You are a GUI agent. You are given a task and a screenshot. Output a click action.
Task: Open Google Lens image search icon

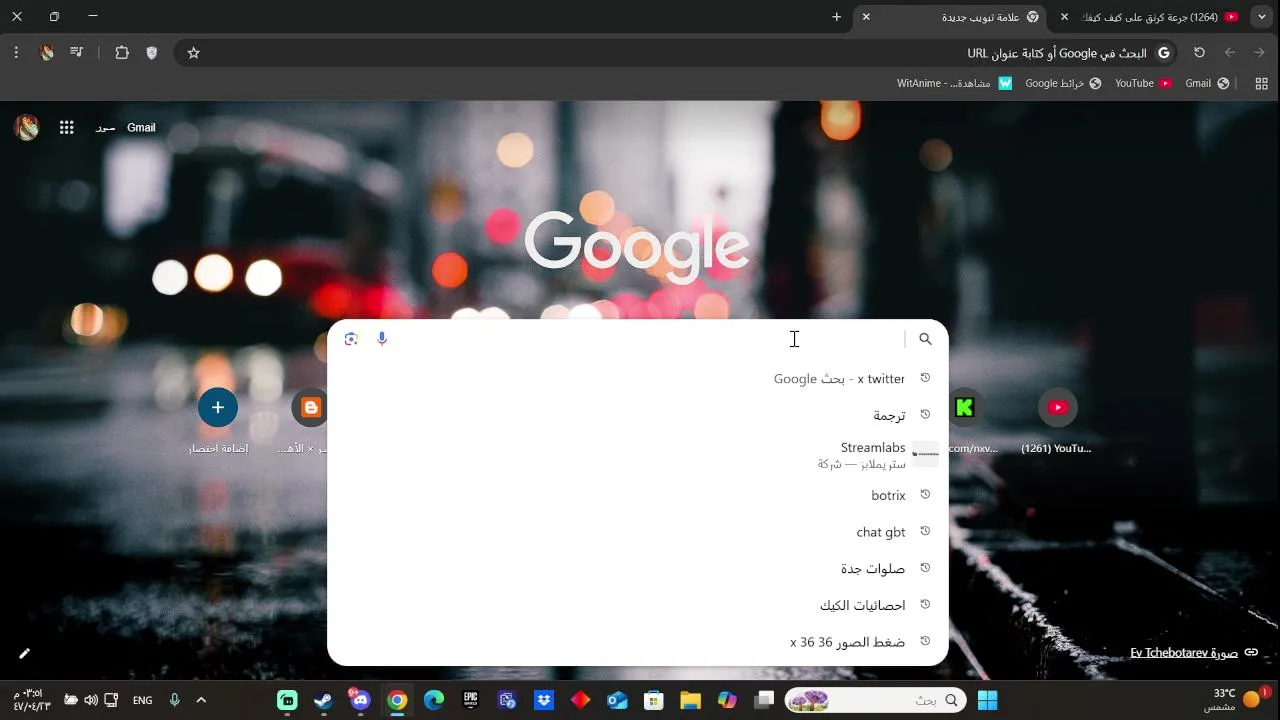(351, 339)
